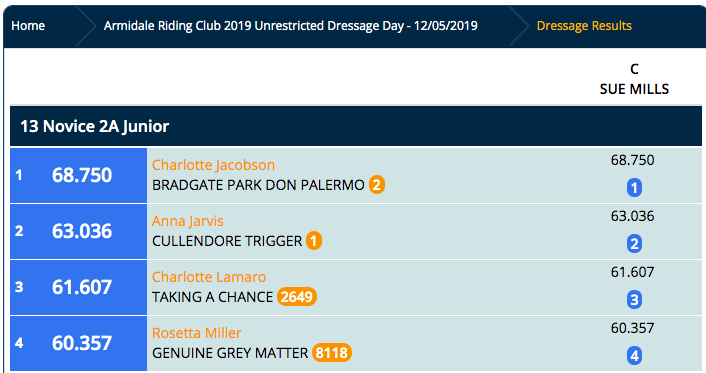Open Armidale Riding Club 2019 event breadcrumb
Image resolution: width=706 pixels, height=373 pixels.
pos(290,26)
